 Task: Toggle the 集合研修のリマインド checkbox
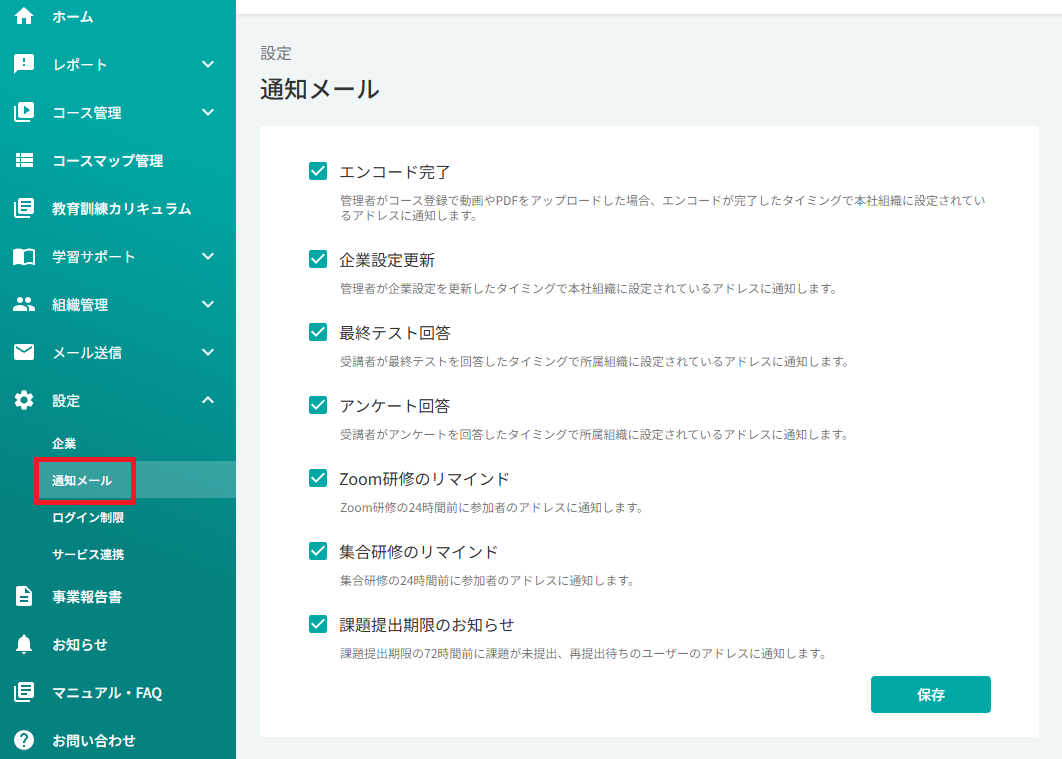pos(318,551)
